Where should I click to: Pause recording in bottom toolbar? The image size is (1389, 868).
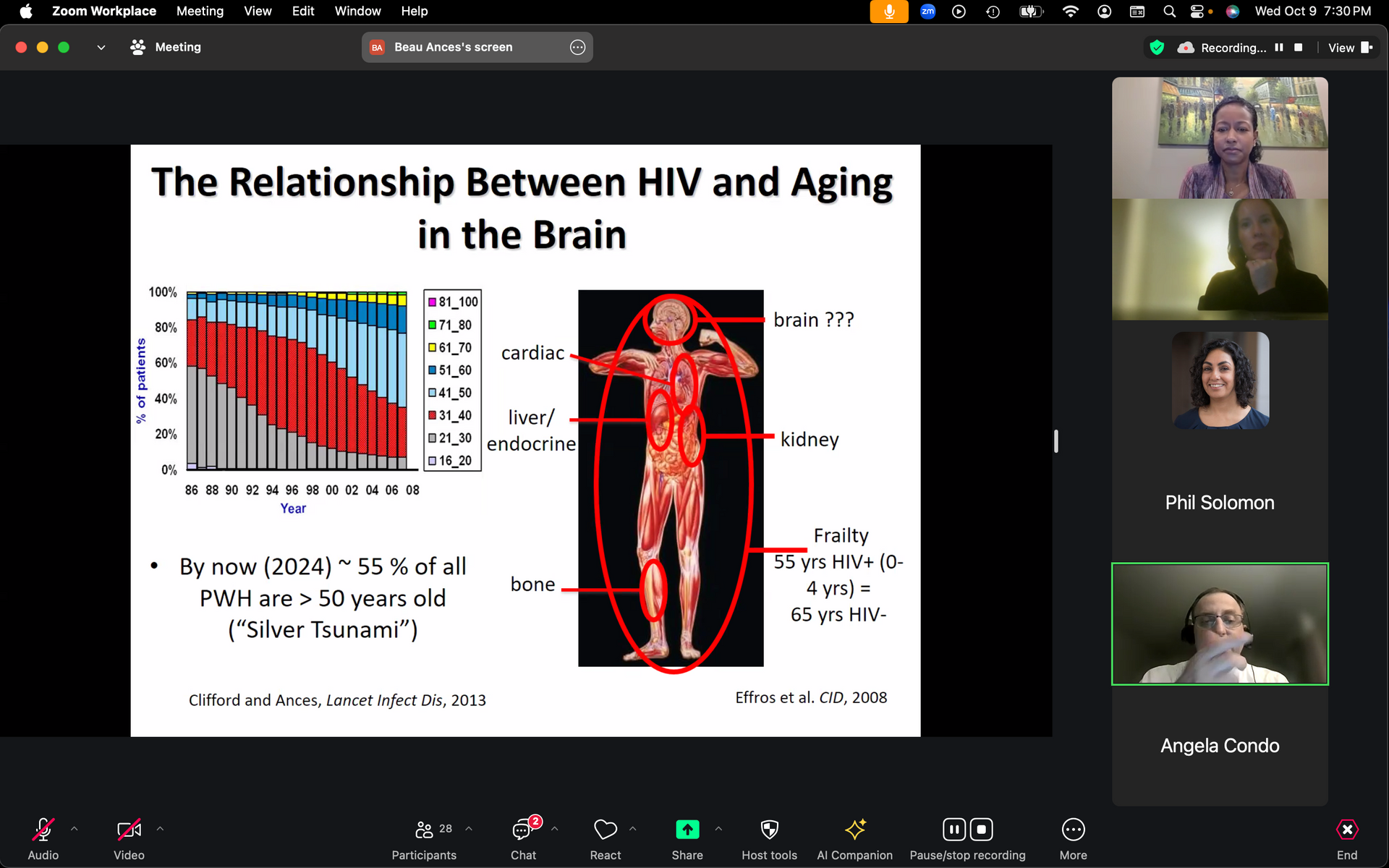point(954,830)
